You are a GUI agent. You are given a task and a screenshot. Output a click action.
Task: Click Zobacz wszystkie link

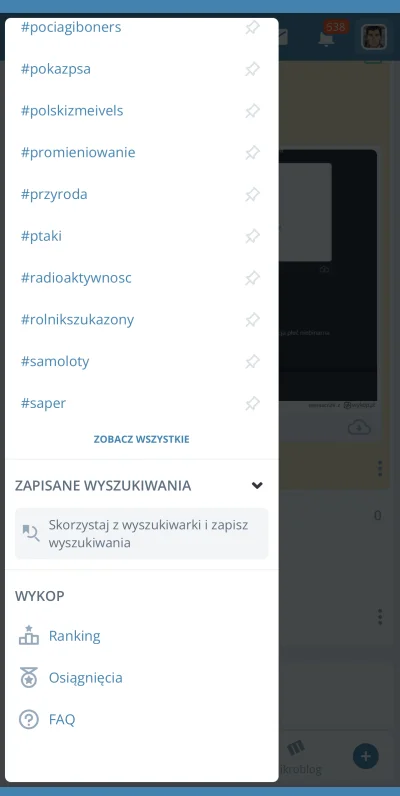pos(142,439)
